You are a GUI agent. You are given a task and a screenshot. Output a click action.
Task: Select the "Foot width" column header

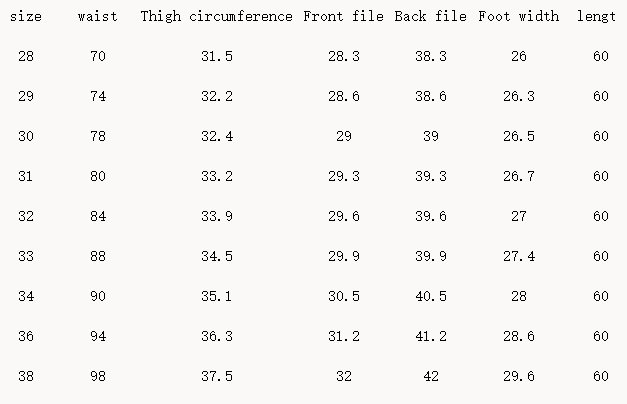[x=519, y=17]
